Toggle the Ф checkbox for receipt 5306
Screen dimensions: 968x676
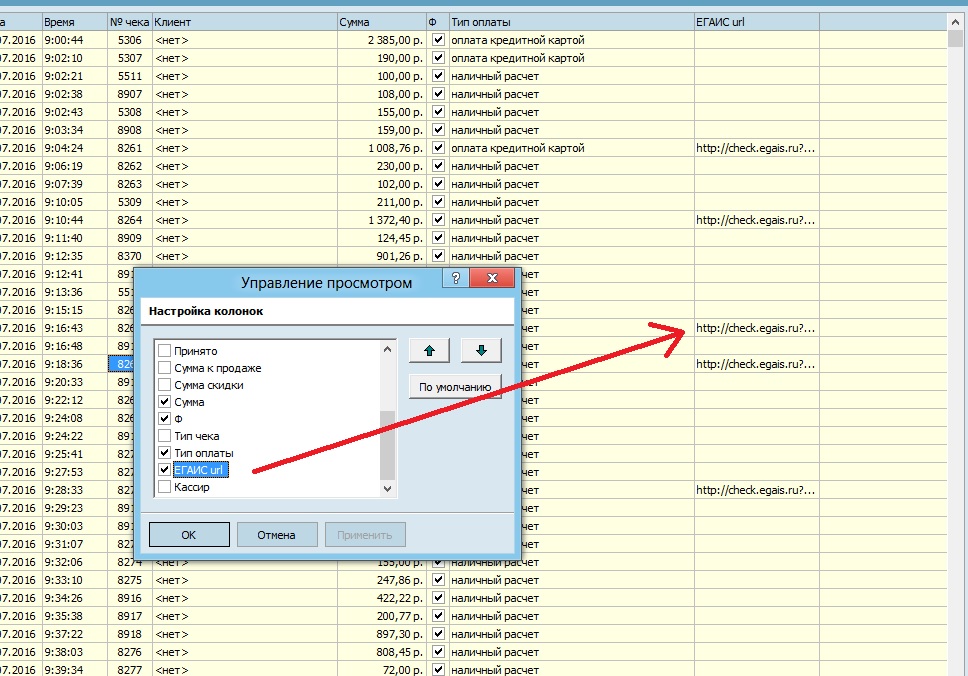coord(438,40)
